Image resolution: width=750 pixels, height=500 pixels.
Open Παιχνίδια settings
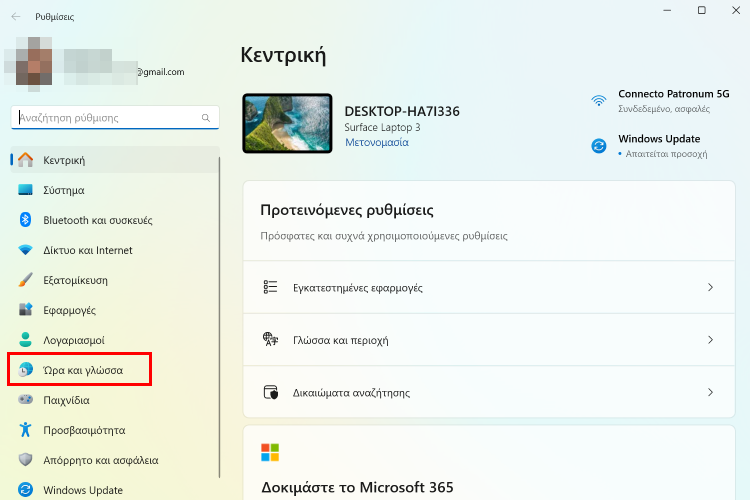pyautogui.click(x=115, y=400)
